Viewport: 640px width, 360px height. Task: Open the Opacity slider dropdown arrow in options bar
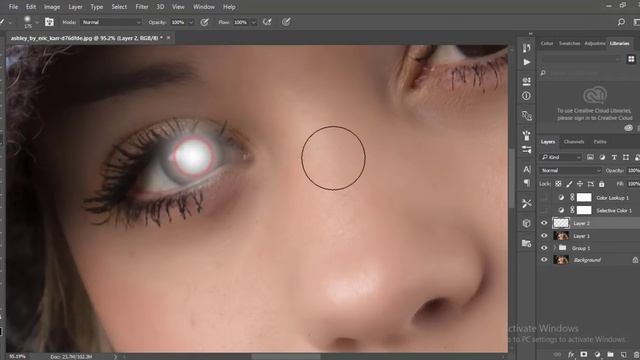coord(191,22)
